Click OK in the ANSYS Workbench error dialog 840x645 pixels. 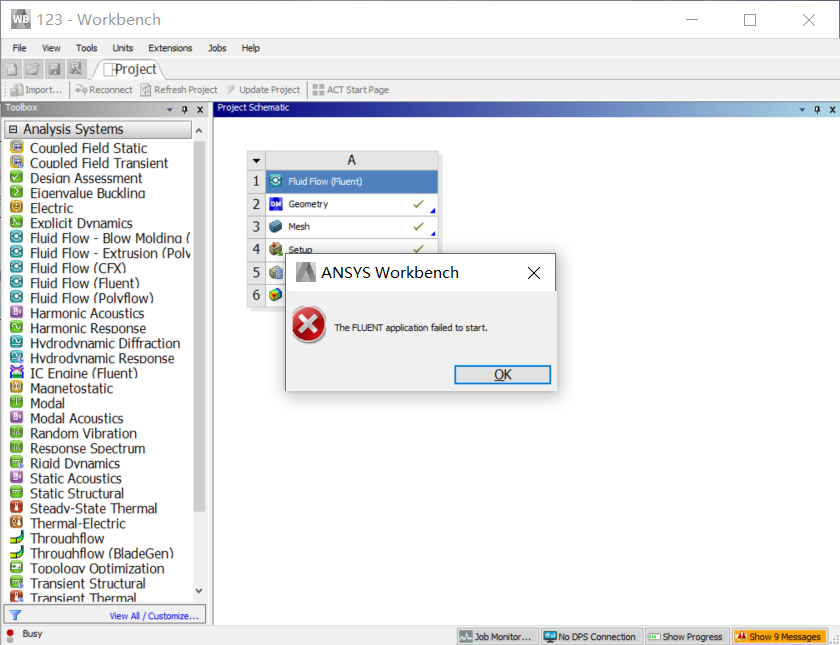[502, 374]
